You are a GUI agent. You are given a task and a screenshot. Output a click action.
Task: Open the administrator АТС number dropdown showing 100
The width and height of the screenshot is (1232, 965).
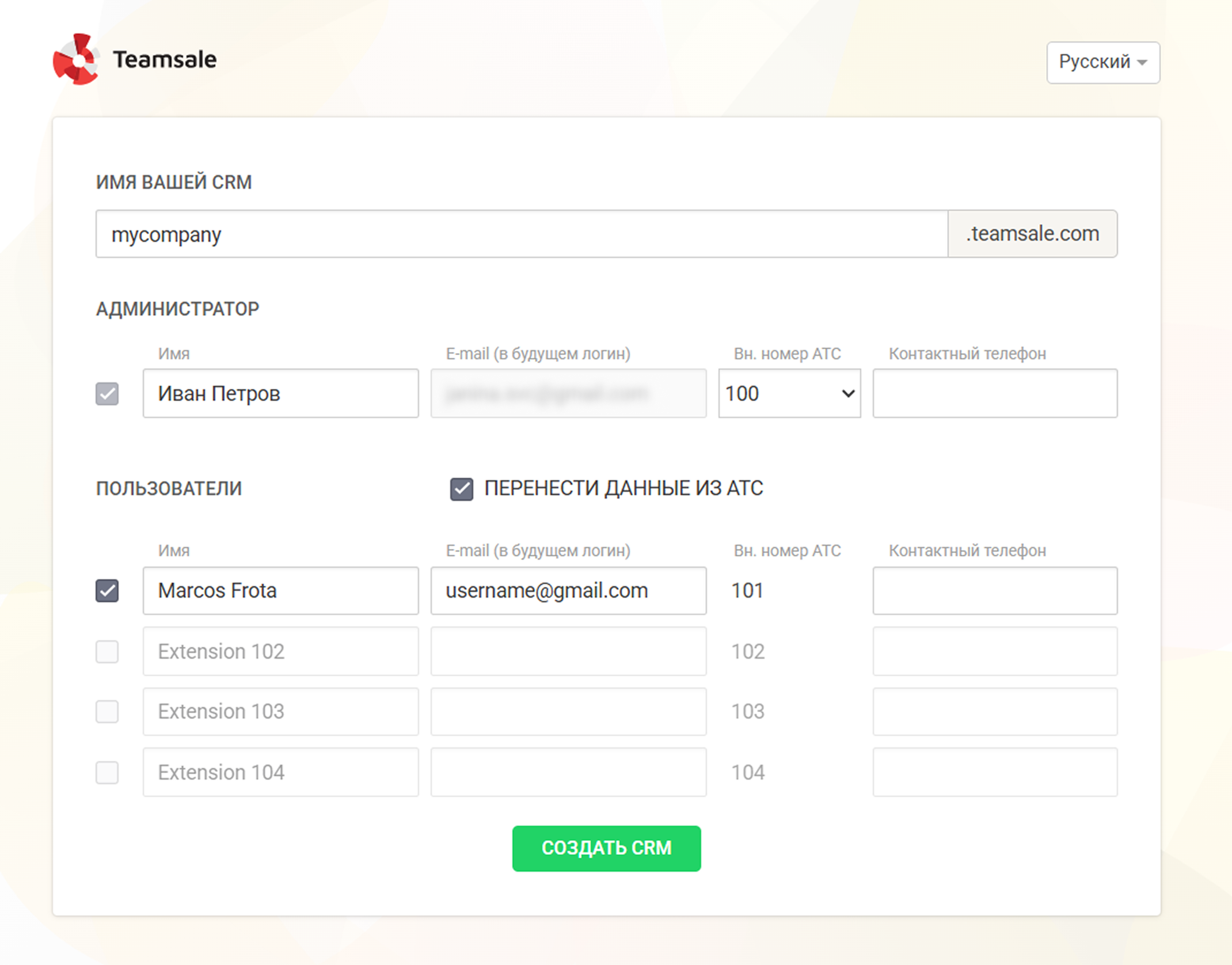[789, 394]
